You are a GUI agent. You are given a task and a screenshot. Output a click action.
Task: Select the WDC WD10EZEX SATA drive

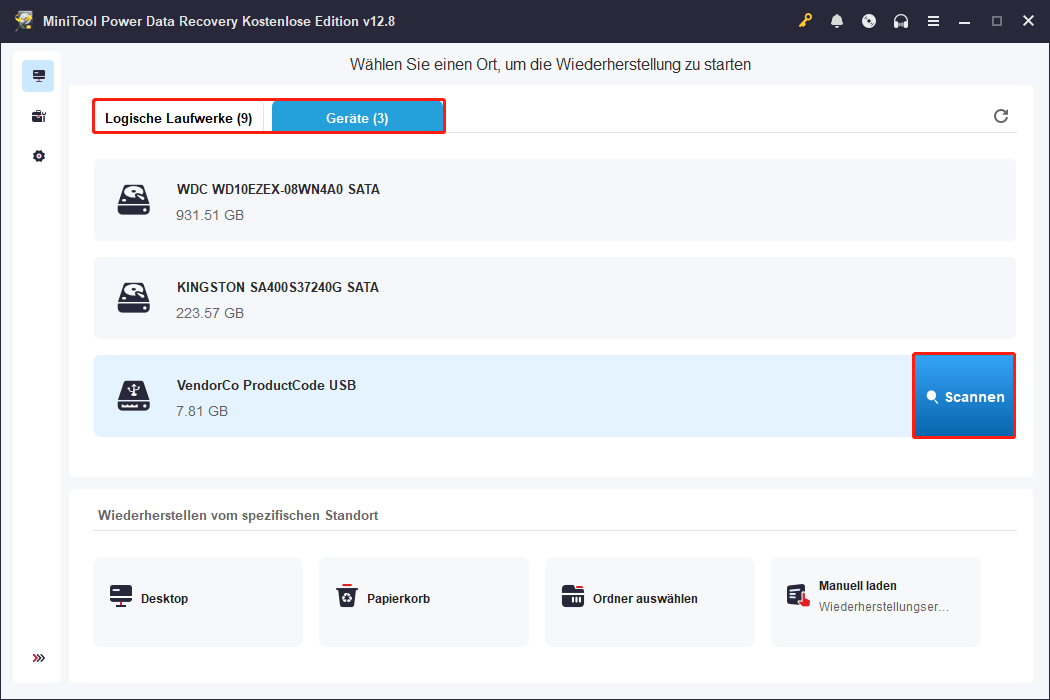coord(554,200)
